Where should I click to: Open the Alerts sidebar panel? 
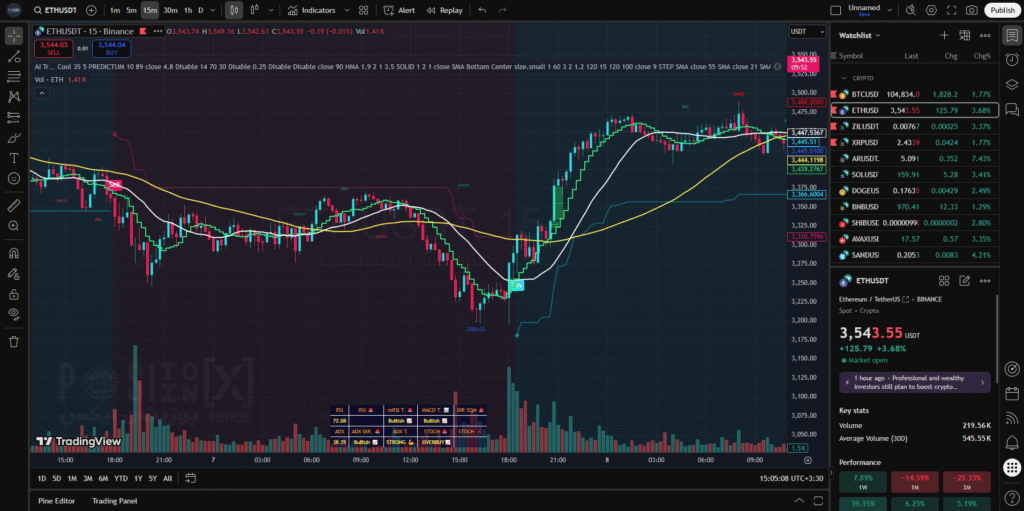click(x=1012, y=59)
